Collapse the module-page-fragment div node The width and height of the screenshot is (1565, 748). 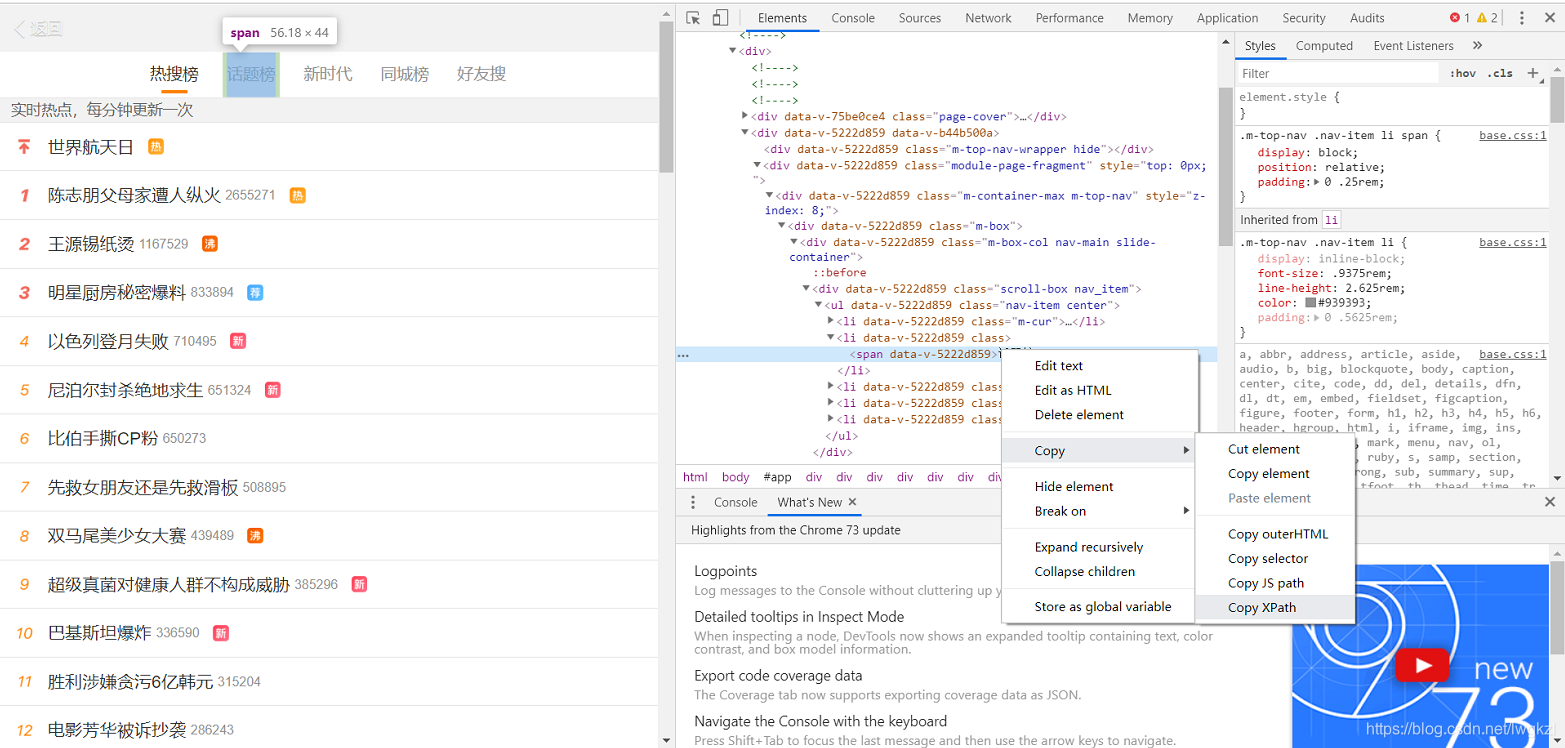757,165
